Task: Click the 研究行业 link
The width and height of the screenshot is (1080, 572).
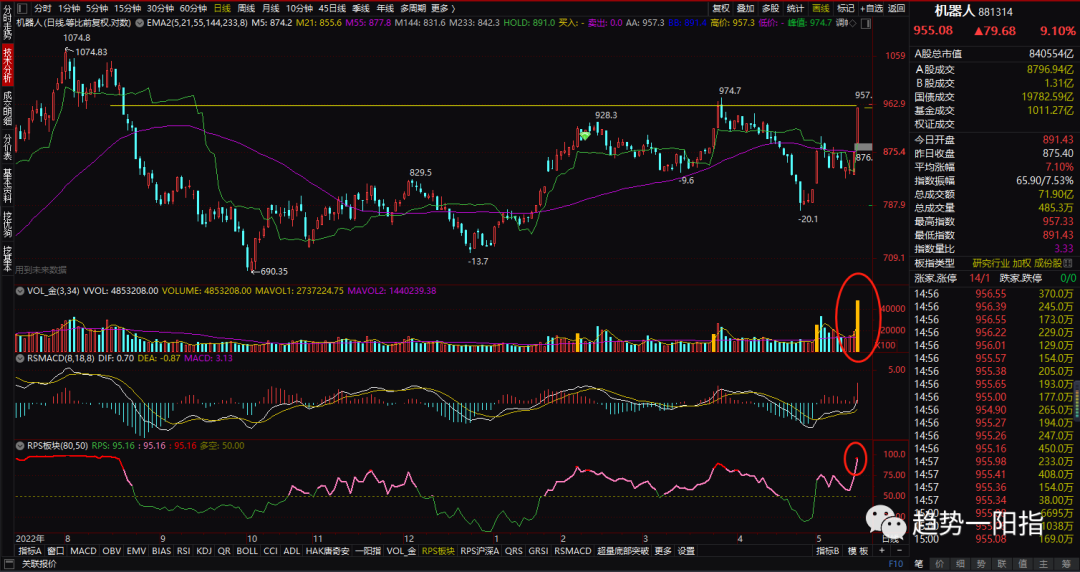Action: click(x=991, y=263)
